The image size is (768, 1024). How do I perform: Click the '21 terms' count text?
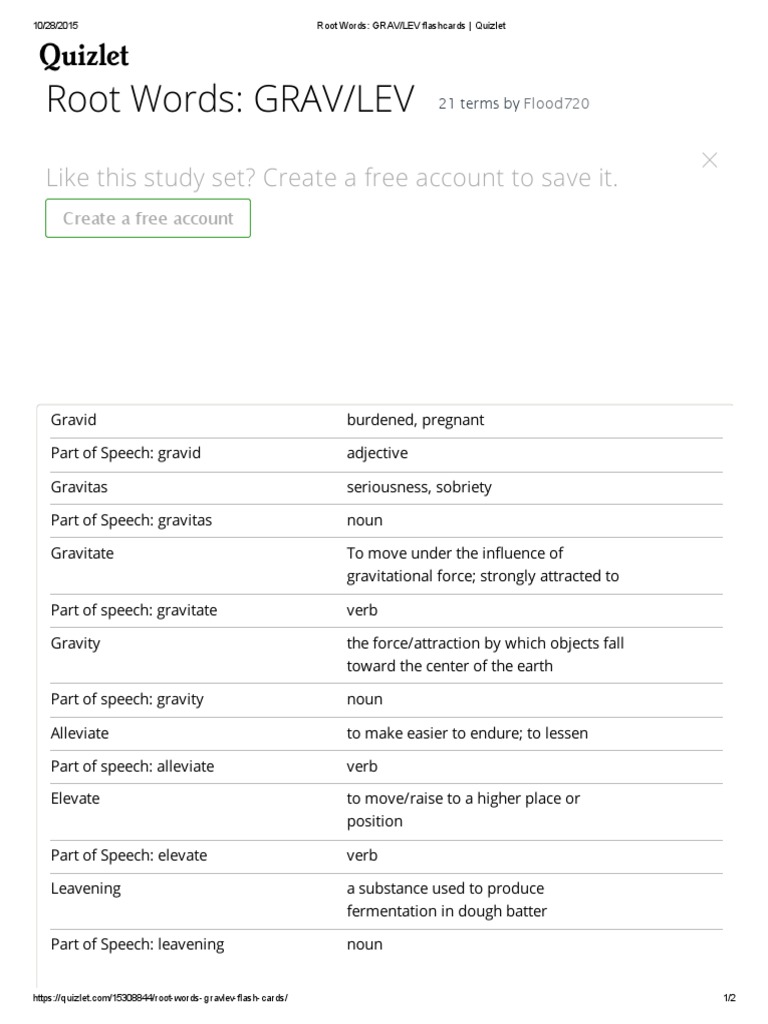pyautogui.click(x=467, y=103)
